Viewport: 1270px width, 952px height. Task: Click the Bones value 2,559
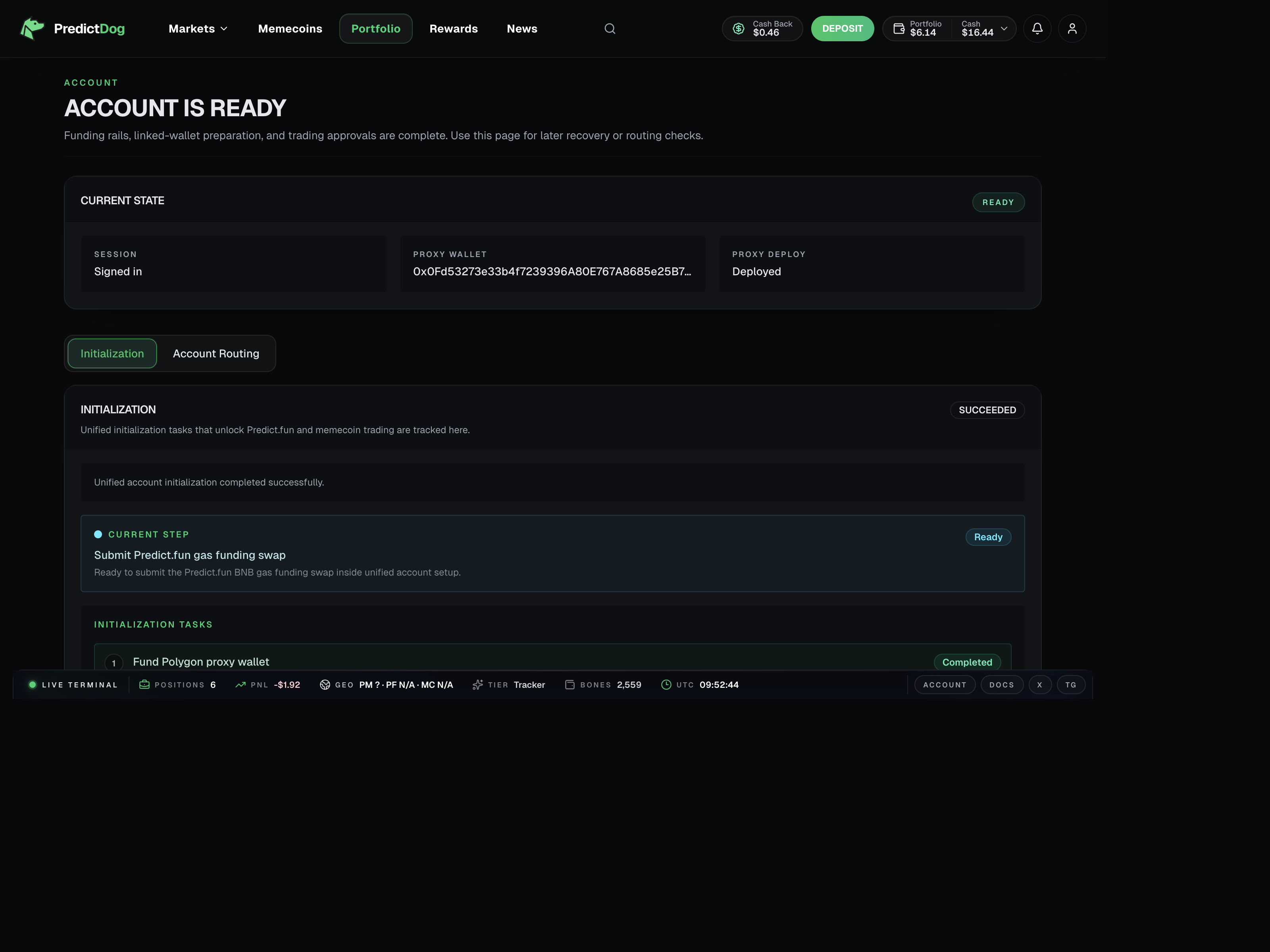(629, 685)
